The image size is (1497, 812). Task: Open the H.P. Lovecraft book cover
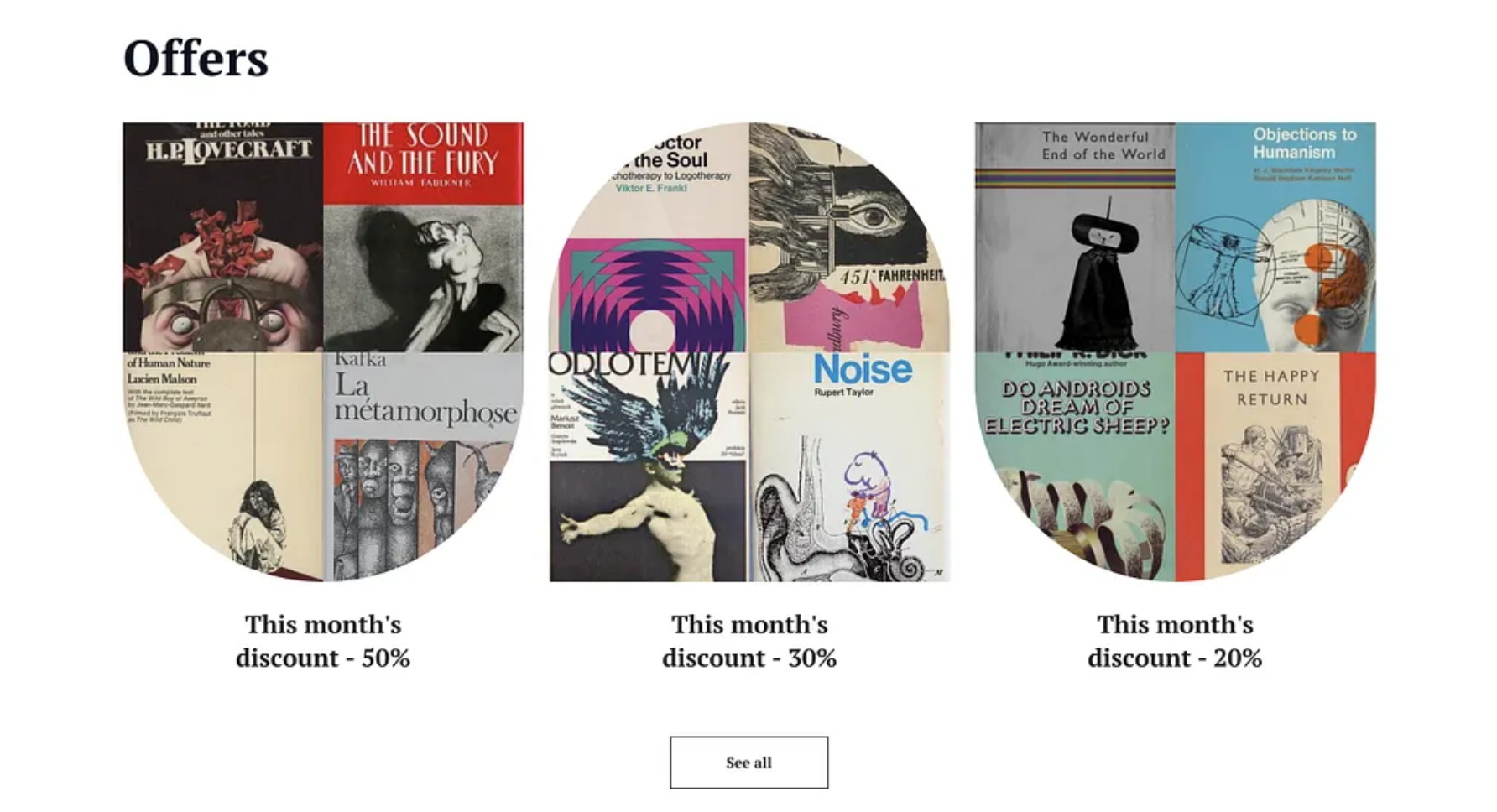coord(222,237)
